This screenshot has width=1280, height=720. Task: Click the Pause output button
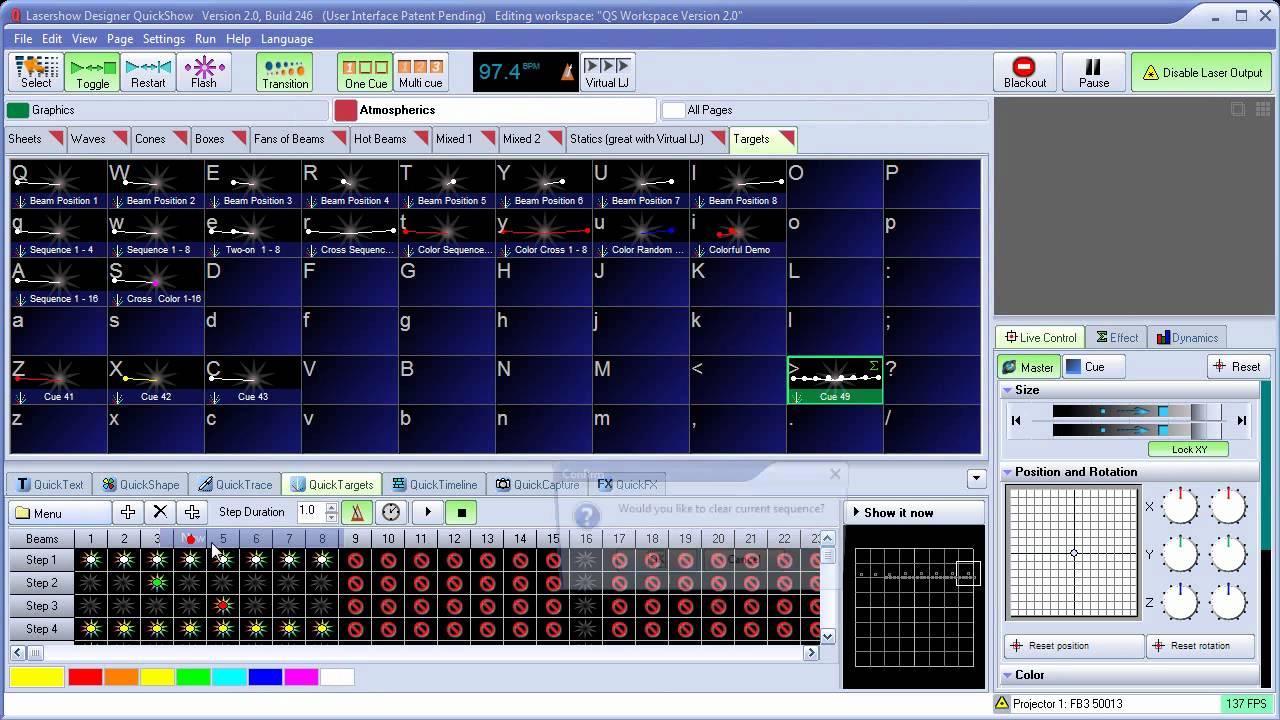[x=1094, y=72]
